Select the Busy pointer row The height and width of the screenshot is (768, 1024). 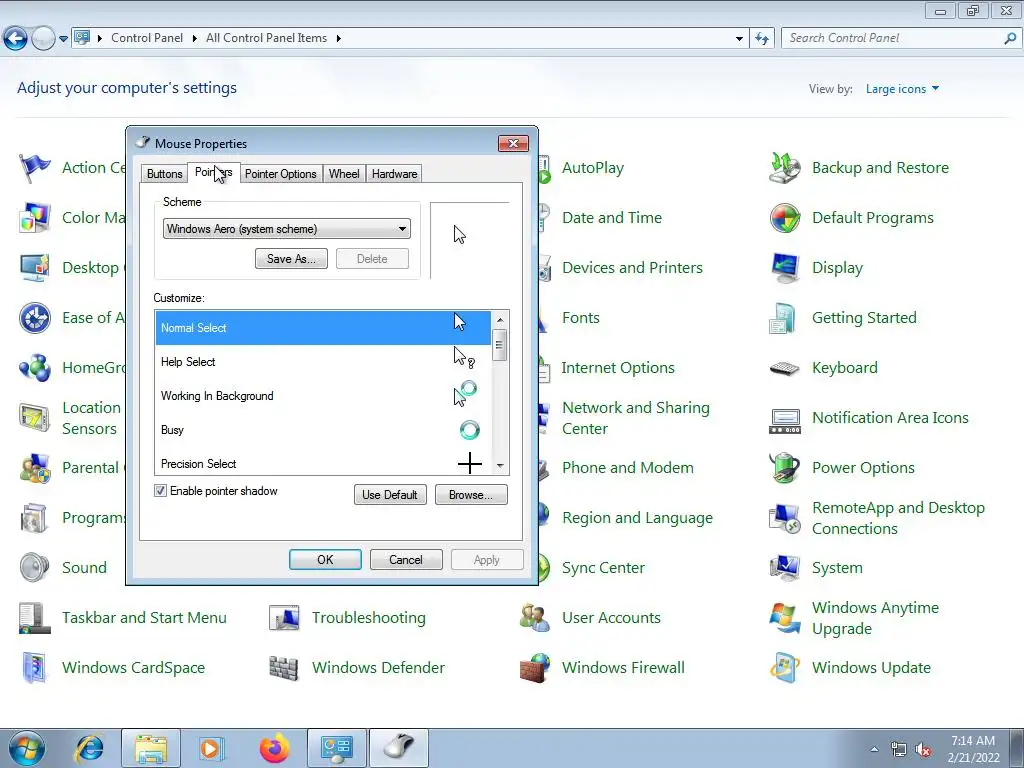[x=323, y=430]
